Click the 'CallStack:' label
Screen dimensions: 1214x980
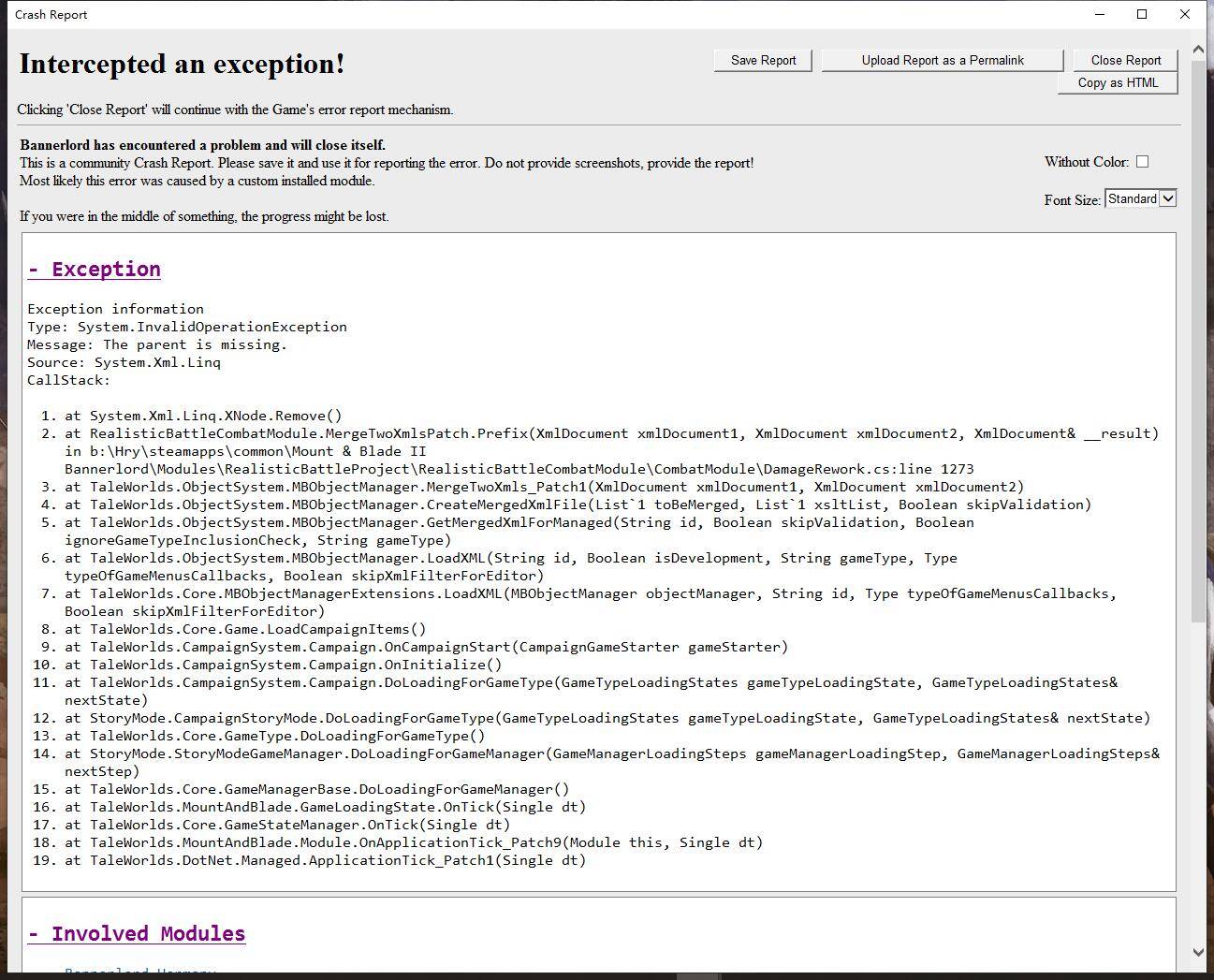click(x=69, y=380)
